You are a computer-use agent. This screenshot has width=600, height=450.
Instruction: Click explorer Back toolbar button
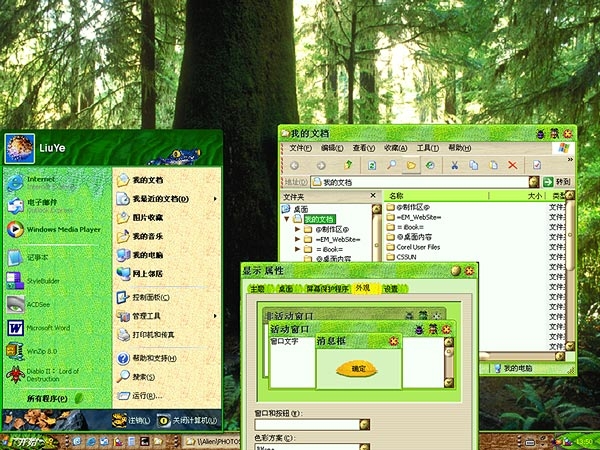tap(295, 165)
